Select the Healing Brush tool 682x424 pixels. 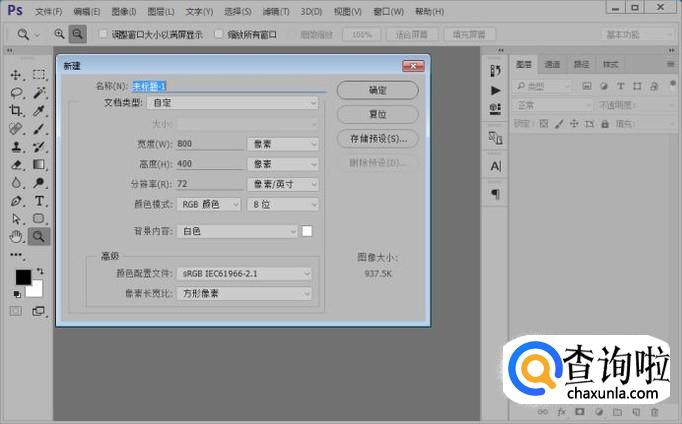tap(16, 129)
